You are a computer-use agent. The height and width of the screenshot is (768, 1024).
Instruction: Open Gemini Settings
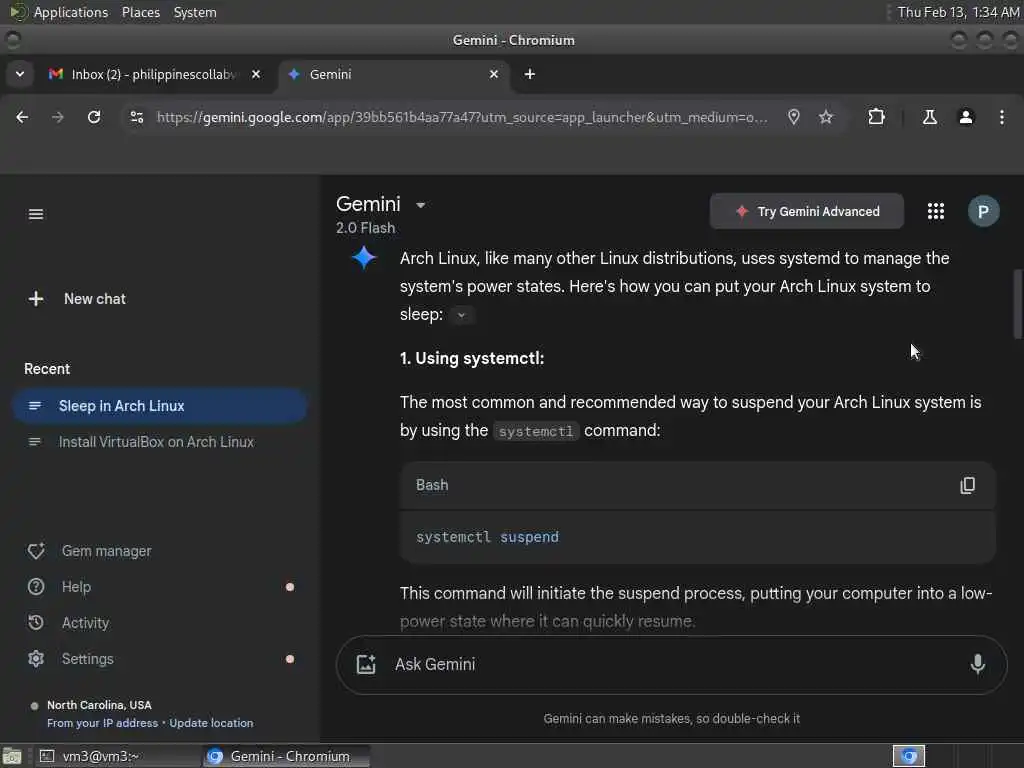point(160,659)
